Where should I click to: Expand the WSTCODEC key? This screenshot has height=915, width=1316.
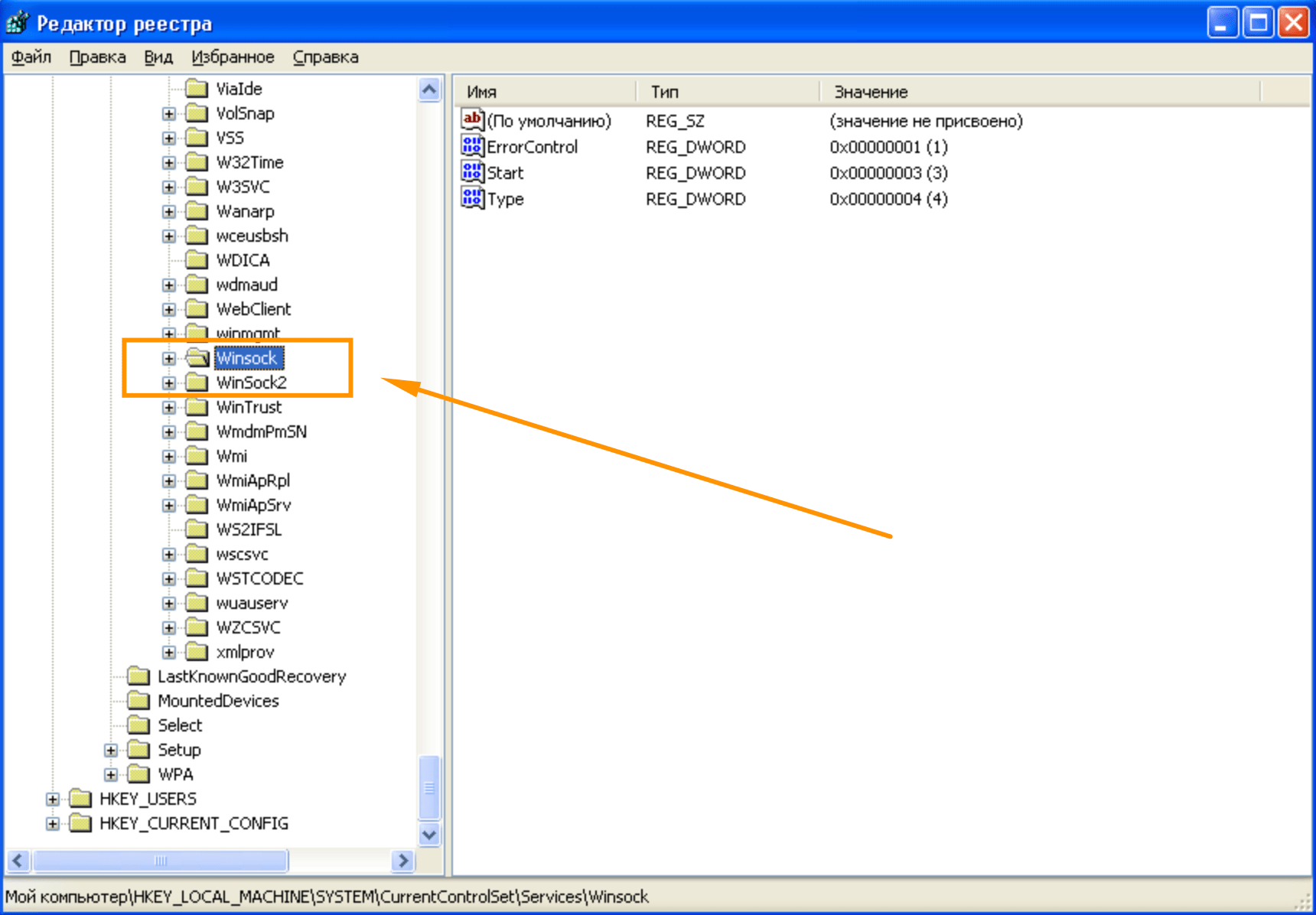point(169,579)
